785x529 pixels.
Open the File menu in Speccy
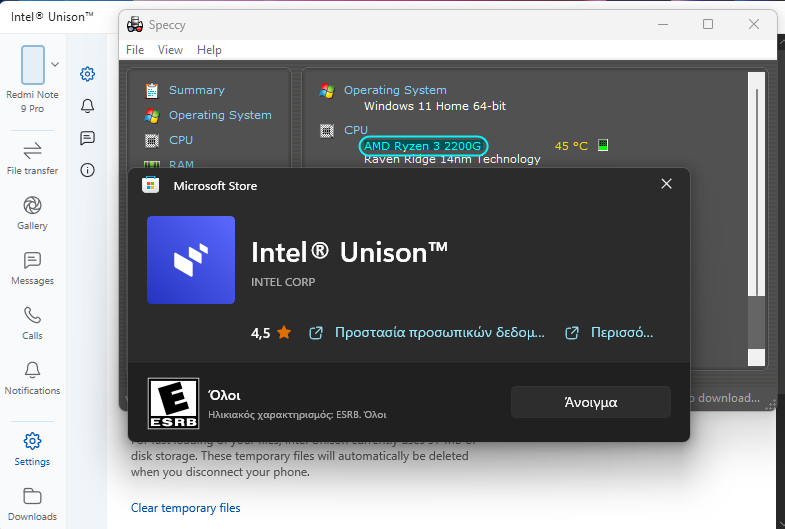pyautogui.click(x=135, y=50)
